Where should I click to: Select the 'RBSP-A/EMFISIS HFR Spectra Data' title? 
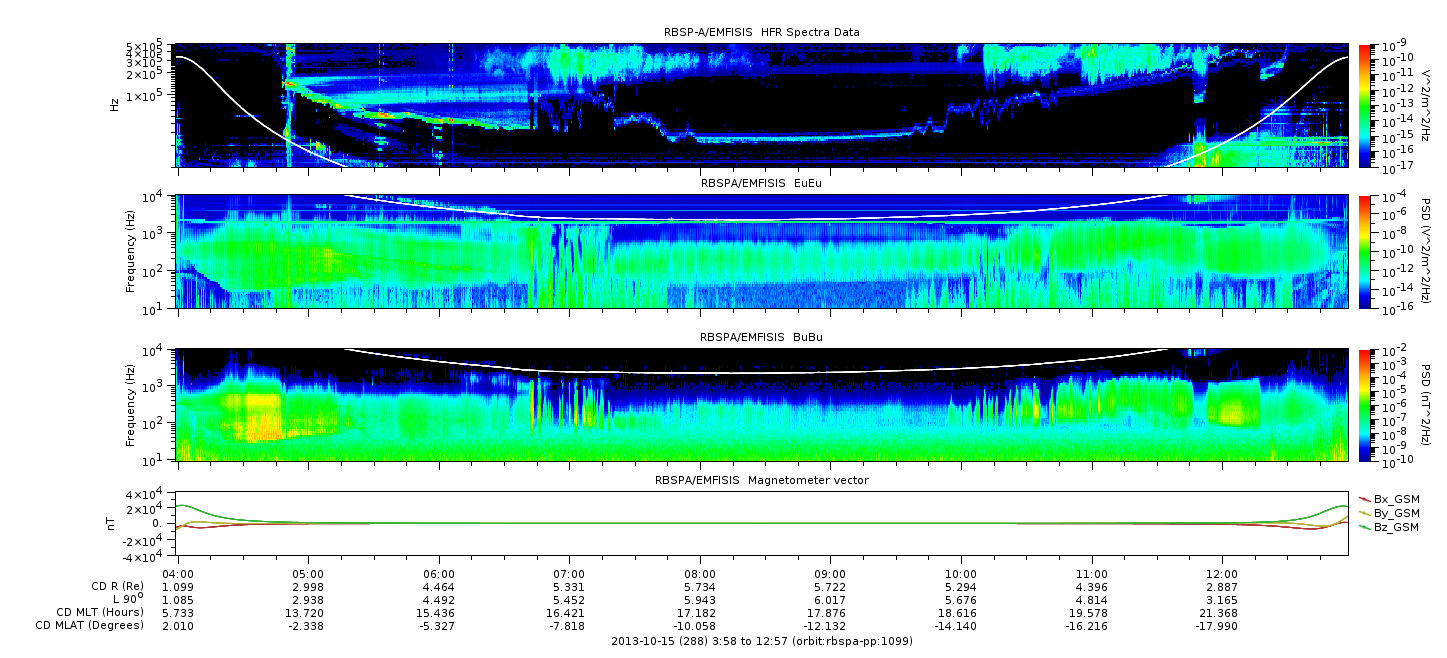point(761,32)
